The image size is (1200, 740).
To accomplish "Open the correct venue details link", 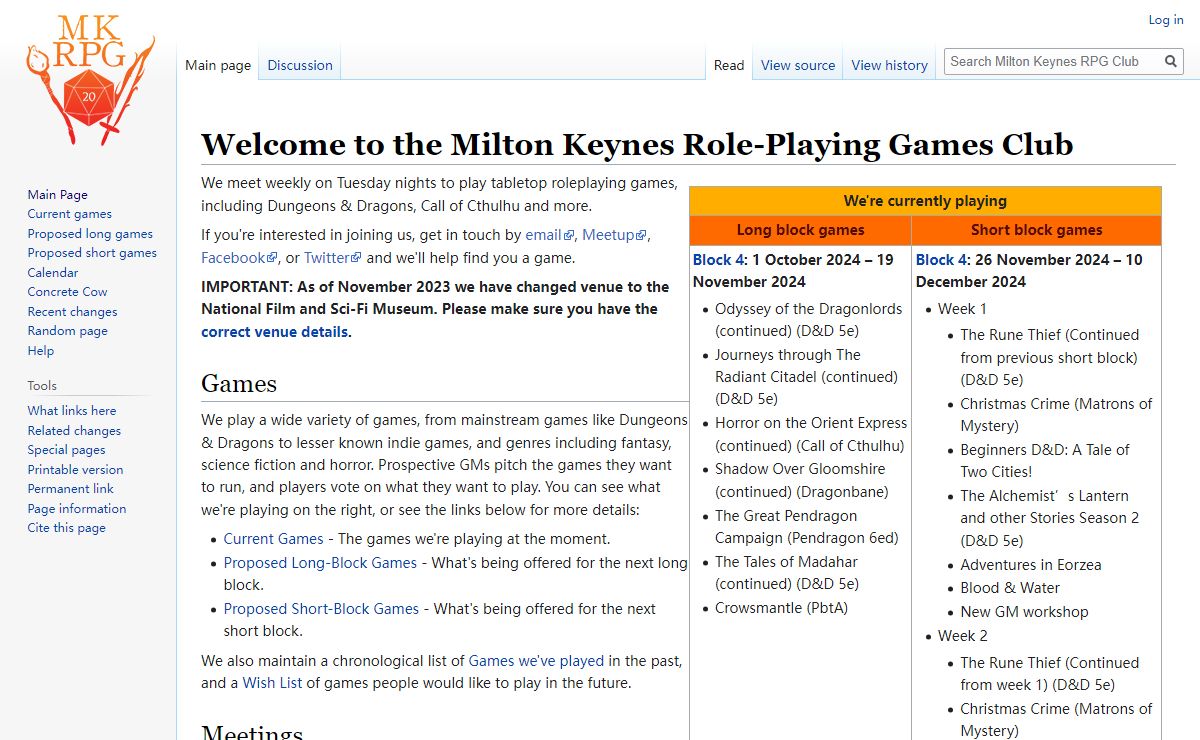I will 275,332.
